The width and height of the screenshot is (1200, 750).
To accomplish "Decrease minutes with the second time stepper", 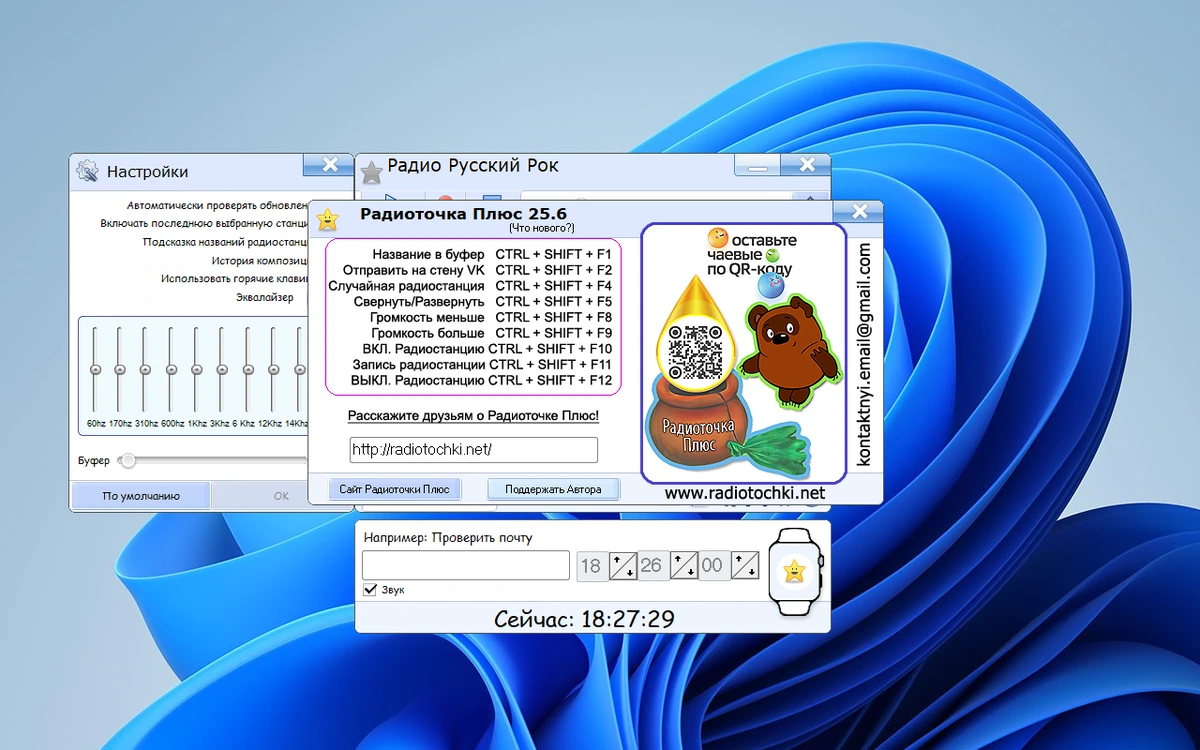I will [691, 572].
